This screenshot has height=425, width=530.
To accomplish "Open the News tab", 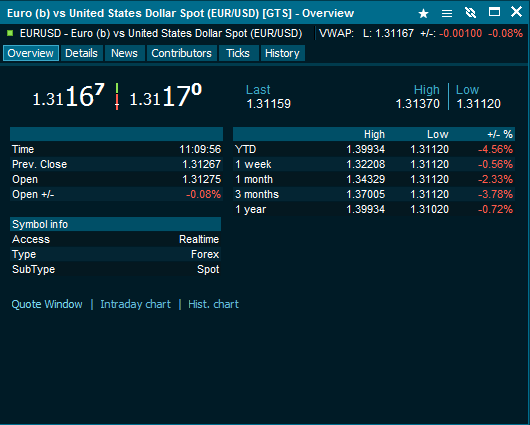I will pyautogui.click(x=124, y=53).
